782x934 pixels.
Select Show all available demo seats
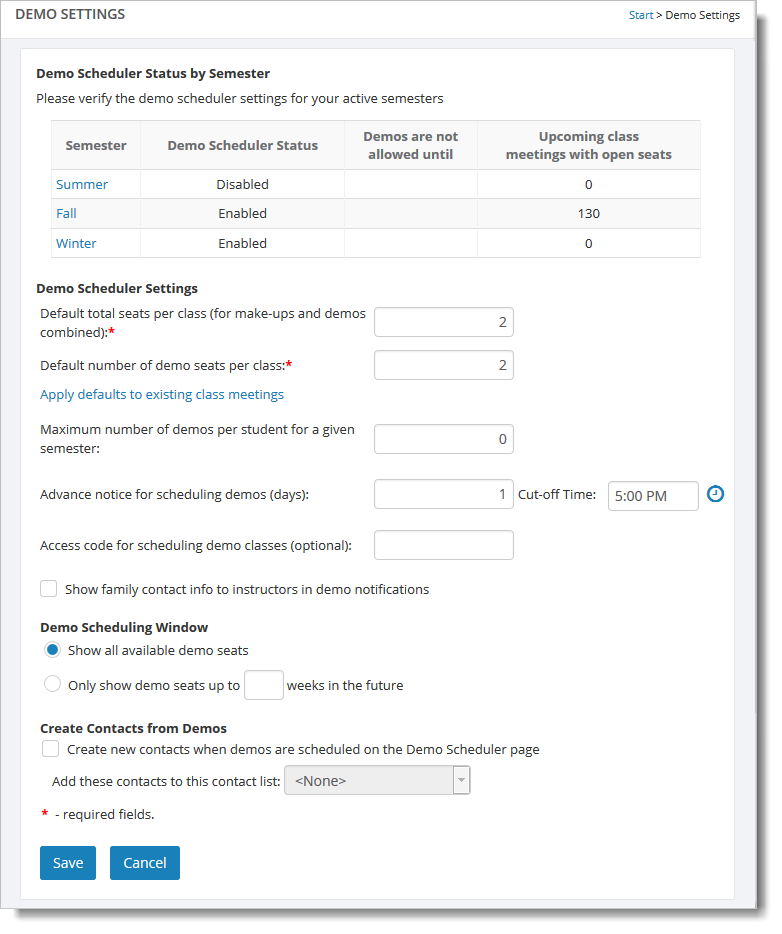53,650
